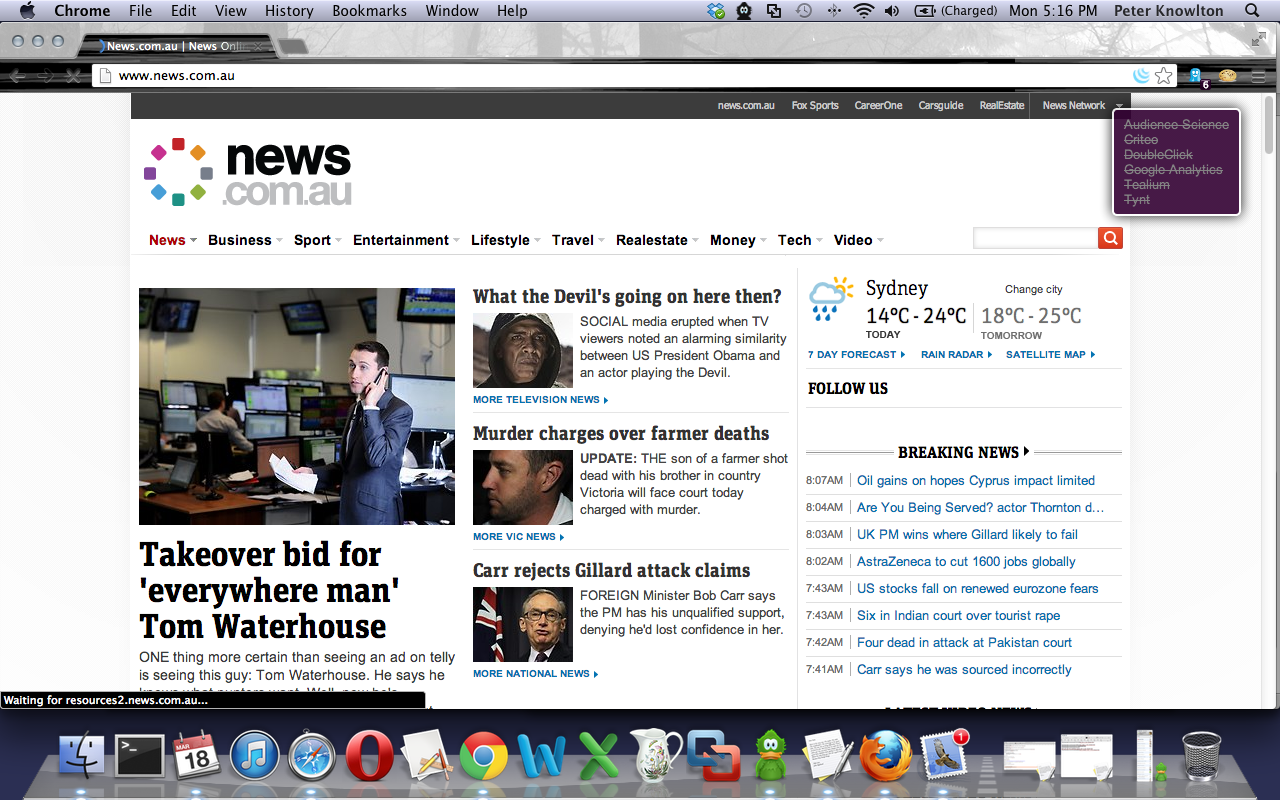Expand the Entertainment navigation dropdown
Viewport: 1280px width, 800px height.
click(x=406, y=240)
